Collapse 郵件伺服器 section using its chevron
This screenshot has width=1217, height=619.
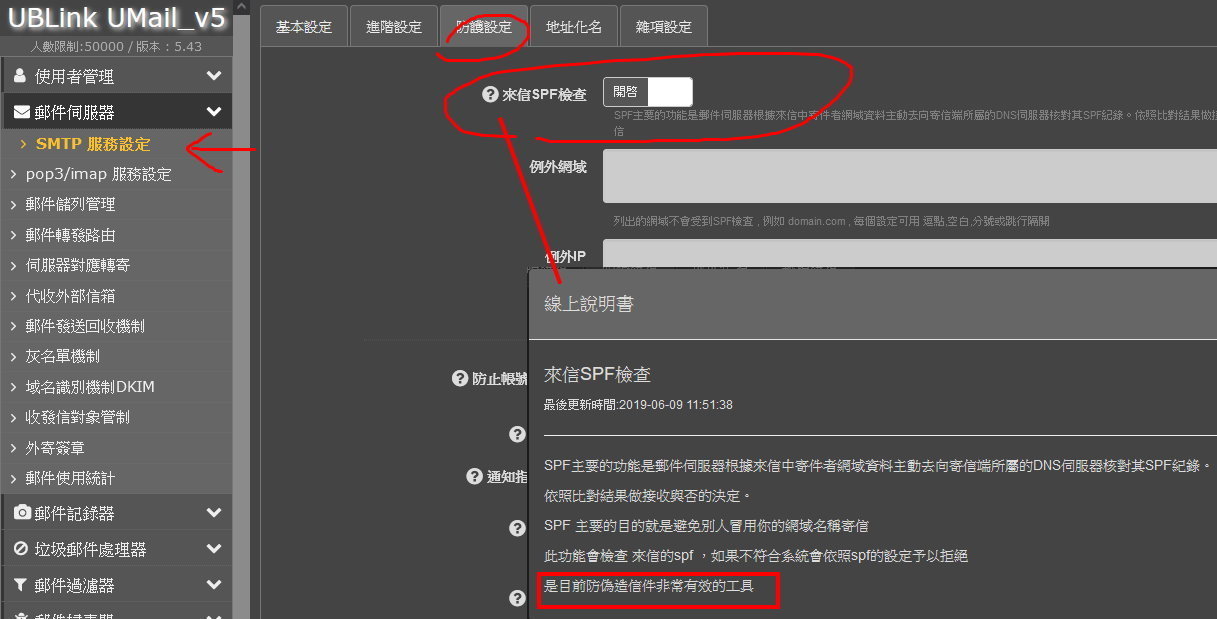(213, 112)
